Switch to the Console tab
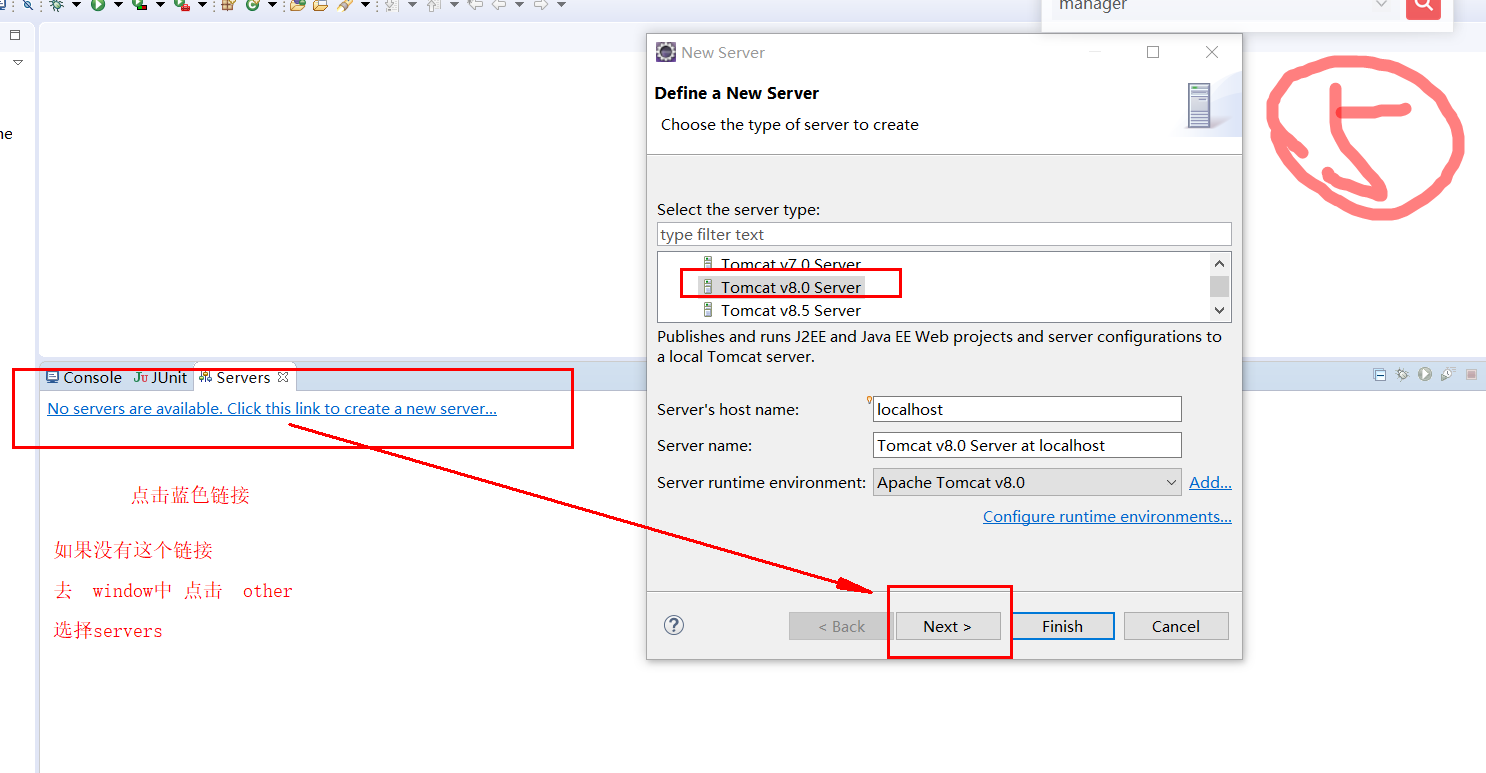The width and height of the screenshot is (1486, 773). (83, 377)
